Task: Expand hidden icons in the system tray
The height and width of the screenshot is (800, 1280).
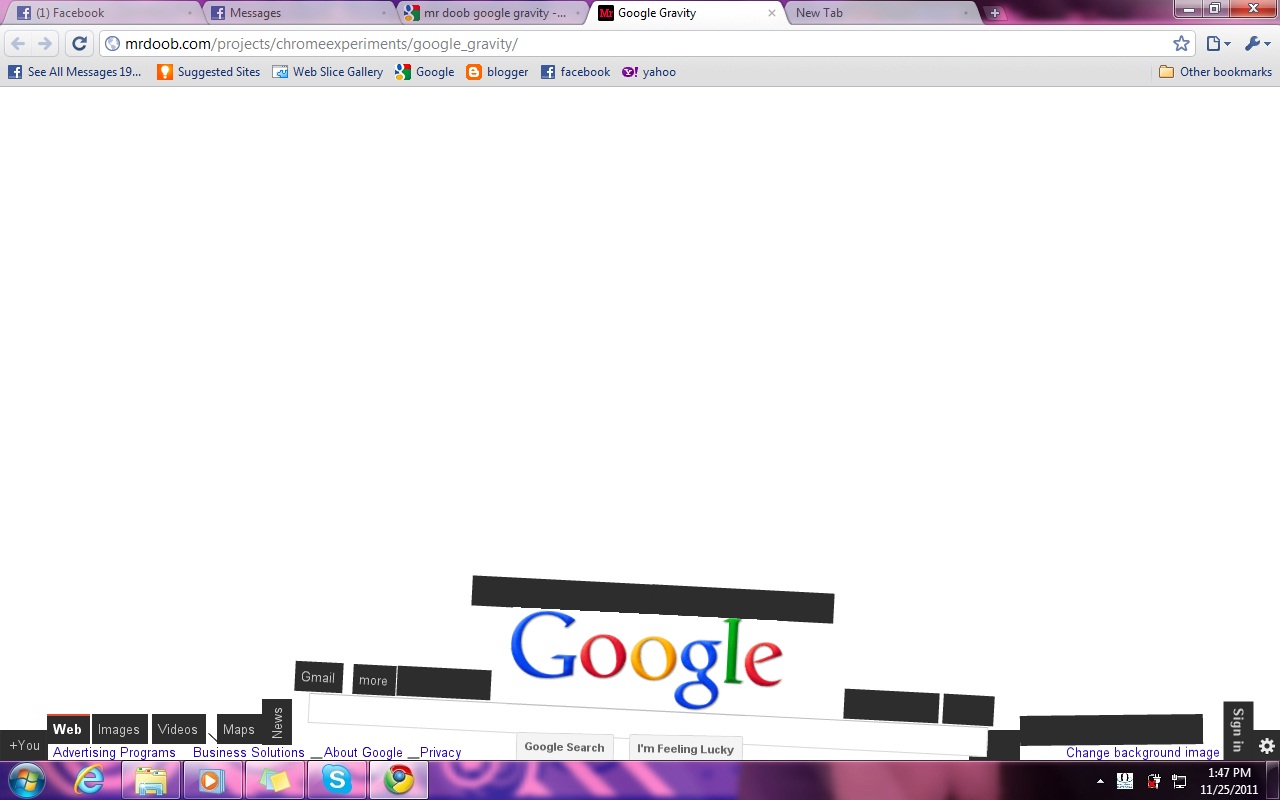Action: coord(1099,780)
